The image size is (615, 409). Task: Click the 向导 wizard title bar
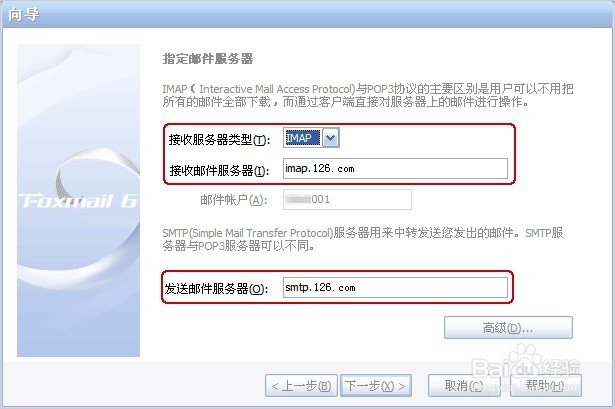tap(308, 15)
